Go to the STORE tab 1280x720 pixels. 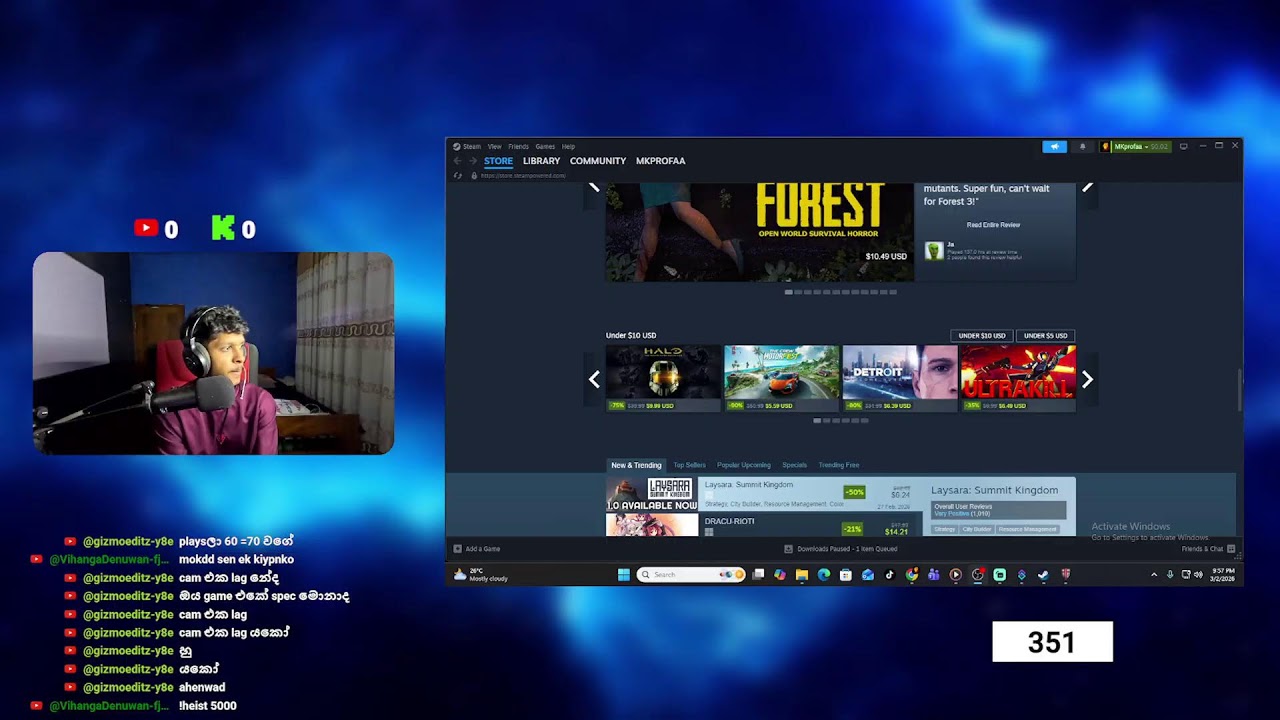pyautogui.click(x=498, y=161)
